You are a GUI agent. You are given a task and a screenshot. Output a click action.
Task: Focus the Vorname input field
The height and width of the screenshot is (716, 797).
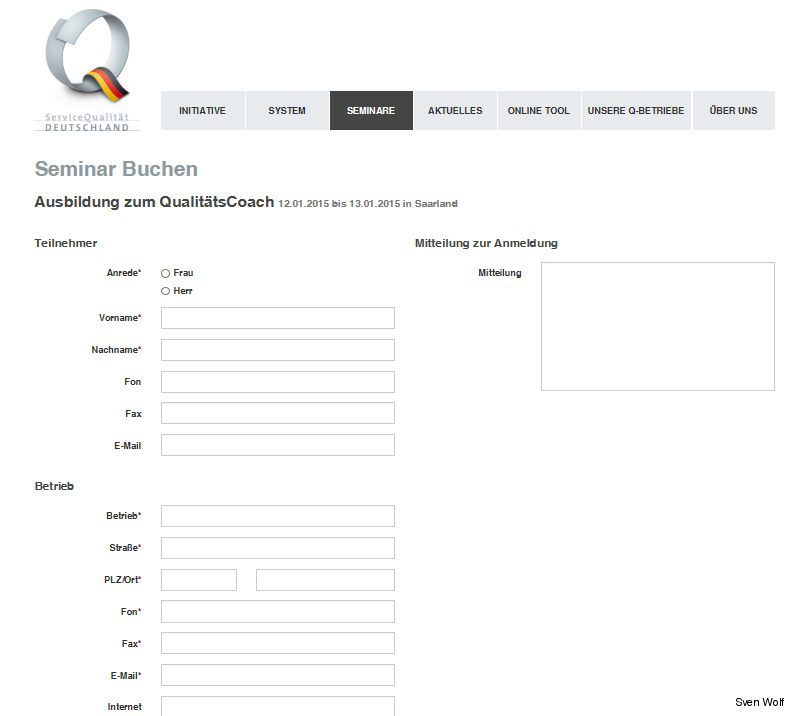tap(277, 318)
